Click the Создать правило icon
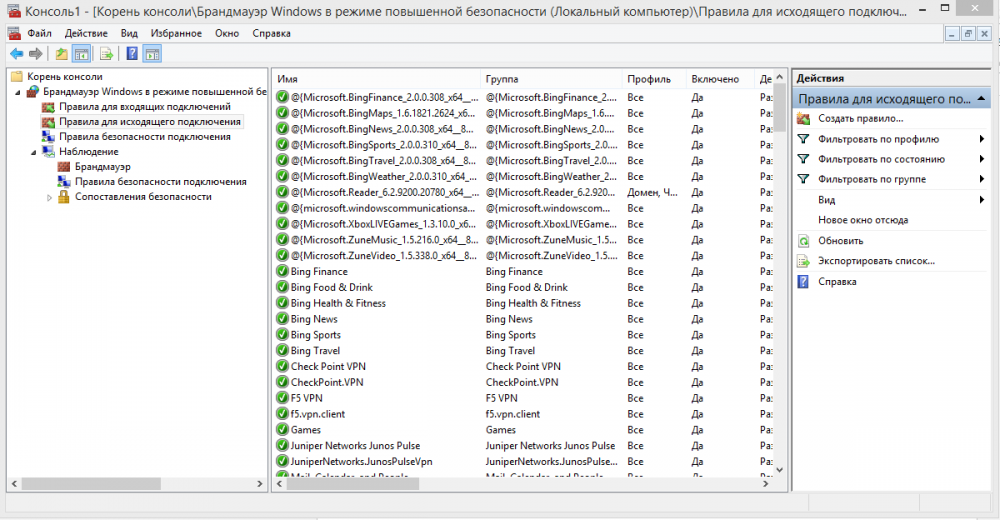The height and width of the screenshot is (520, 1000). point(804,119)
